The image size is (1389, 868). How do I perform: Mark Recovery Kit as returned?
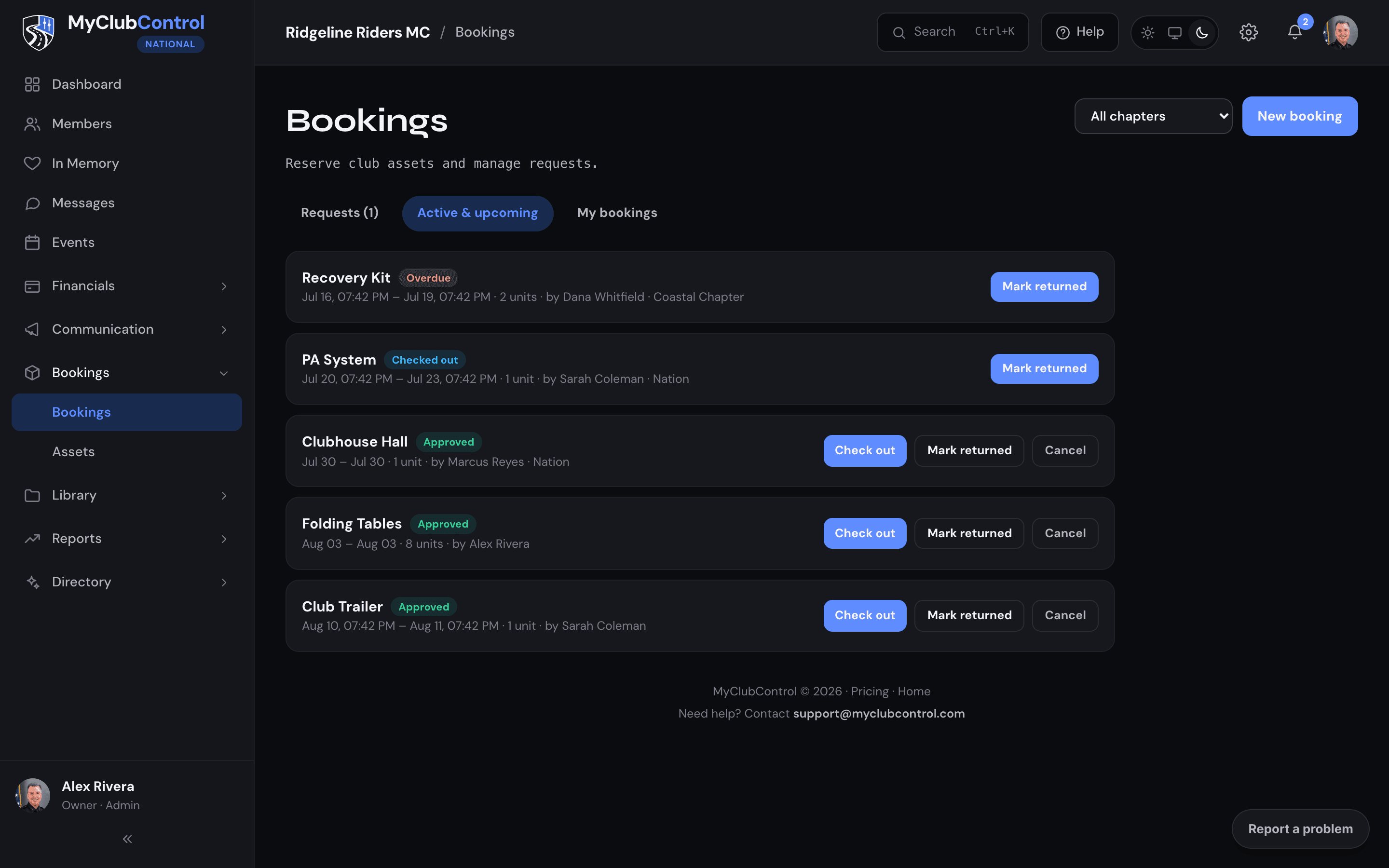click(1044, 286)
